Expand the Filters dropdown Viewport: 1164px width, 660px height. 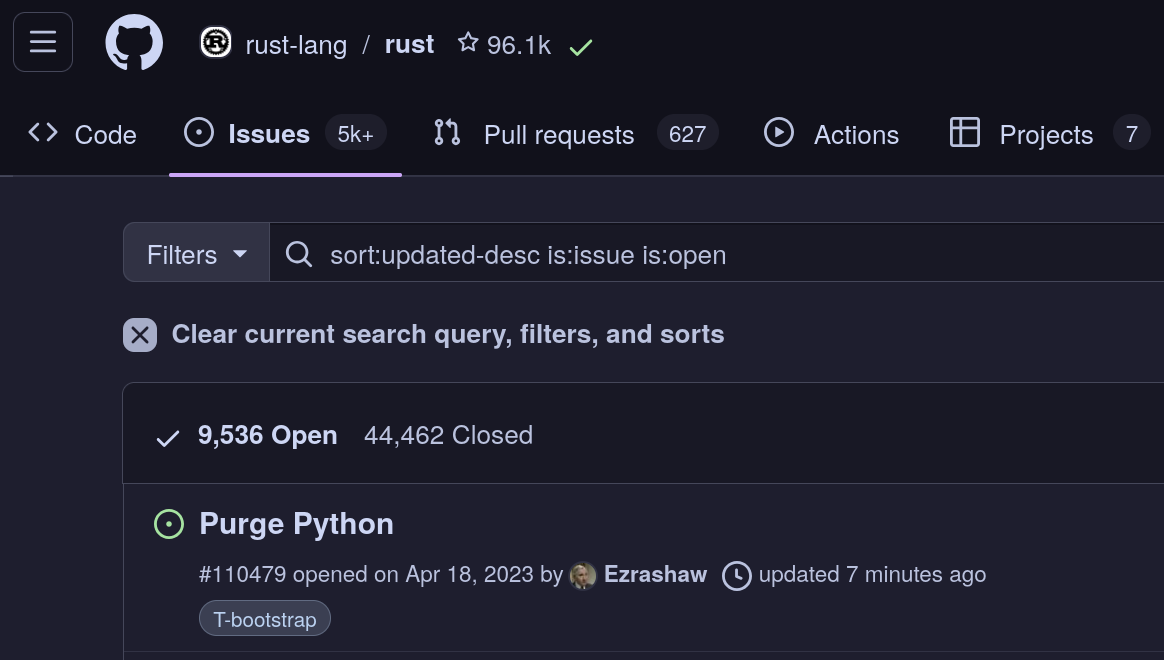click(x=197, y=252)
